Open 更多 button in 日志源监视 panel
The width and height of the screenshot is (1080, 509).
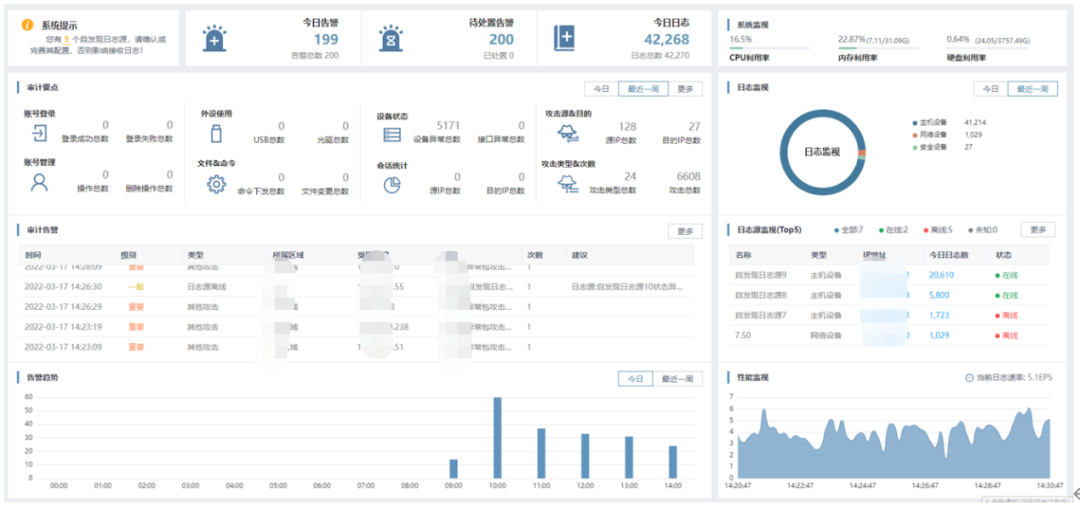pyautogui.click(x=1038, y=230)
